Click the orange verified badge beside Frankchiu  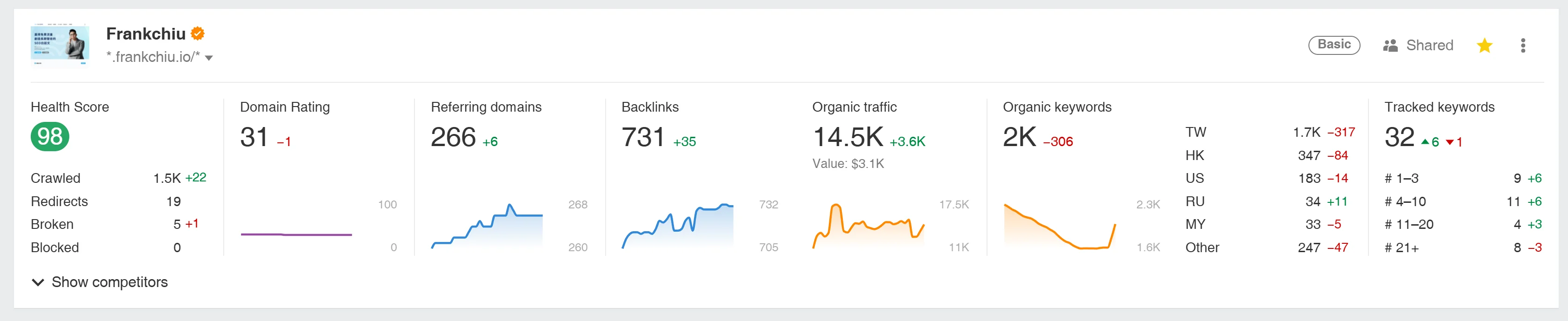pos(198,33)
